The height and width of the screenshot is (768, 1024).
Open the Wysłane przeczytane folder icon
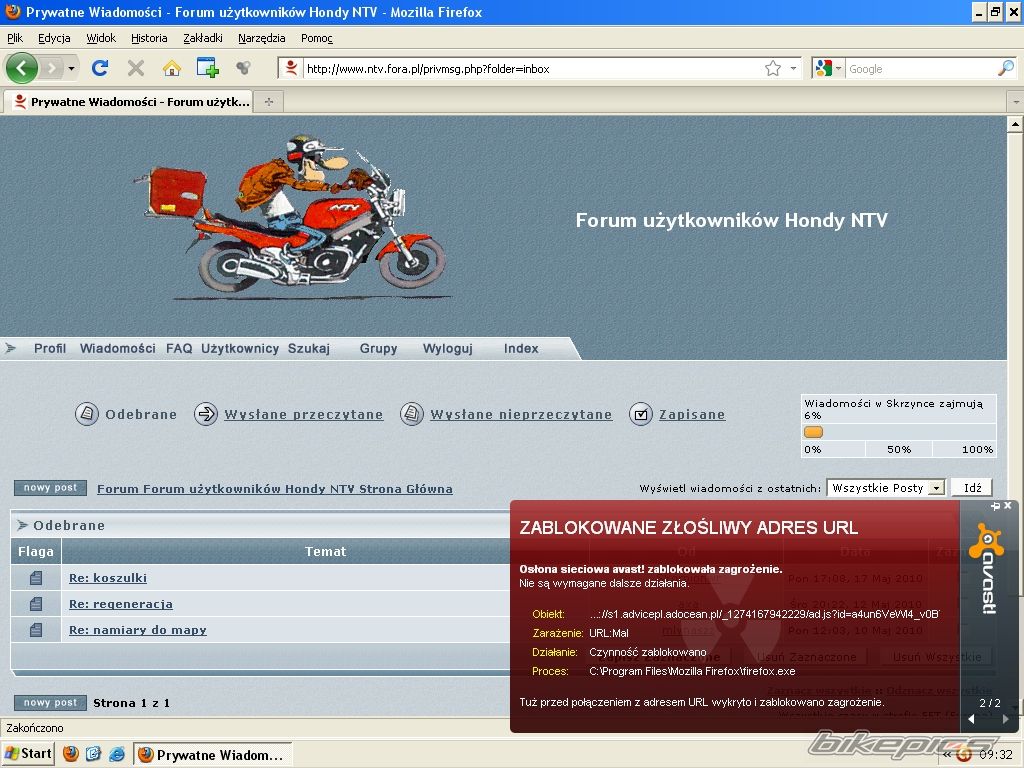[x=206, y=414]
